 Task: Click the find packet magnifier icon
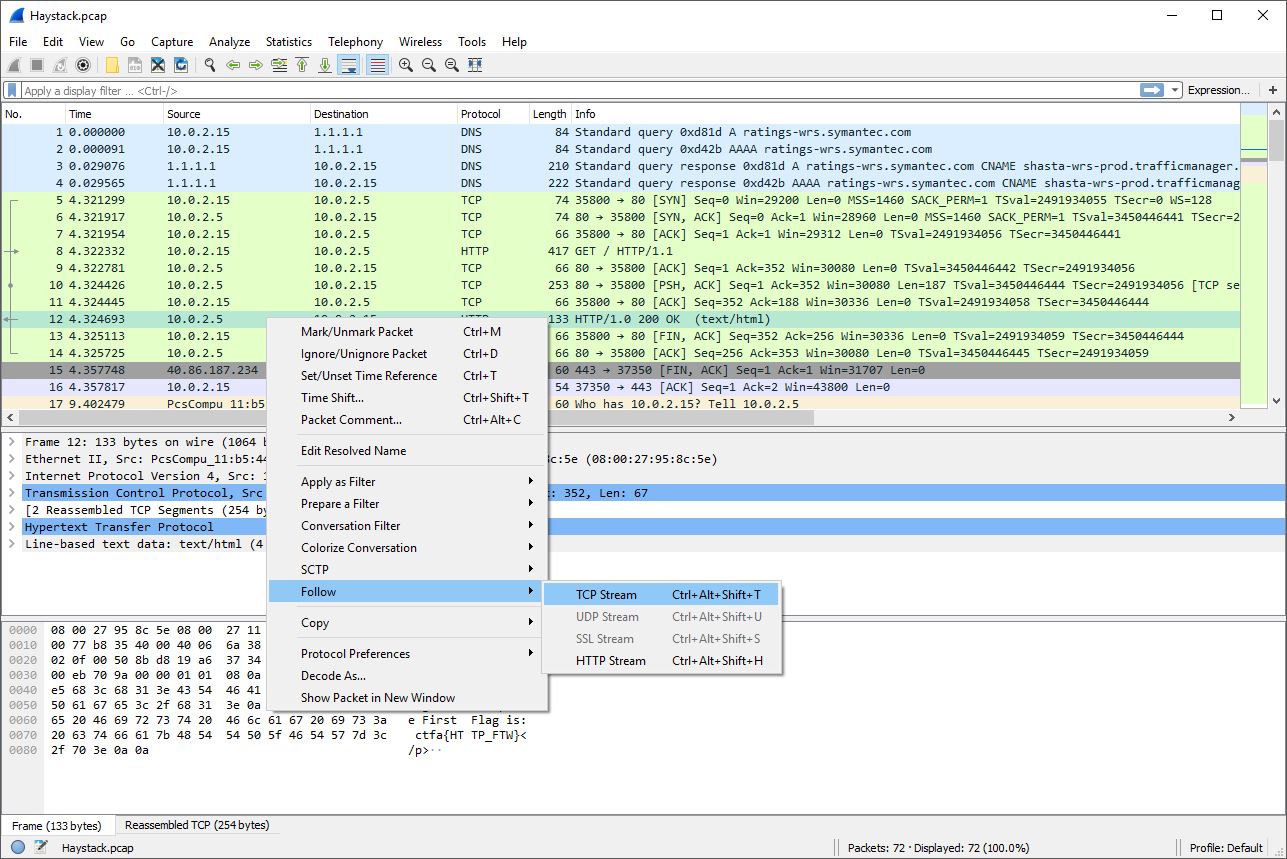pos(210,65)
